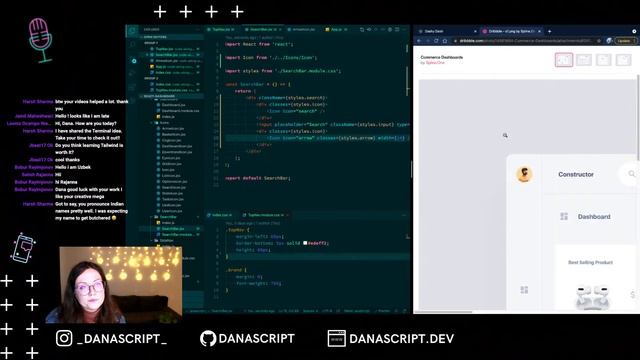The width and height of the screenshot is (640, 360).
Task: Close the Dashy Dash browser tab
Action: tap(475, 31)
